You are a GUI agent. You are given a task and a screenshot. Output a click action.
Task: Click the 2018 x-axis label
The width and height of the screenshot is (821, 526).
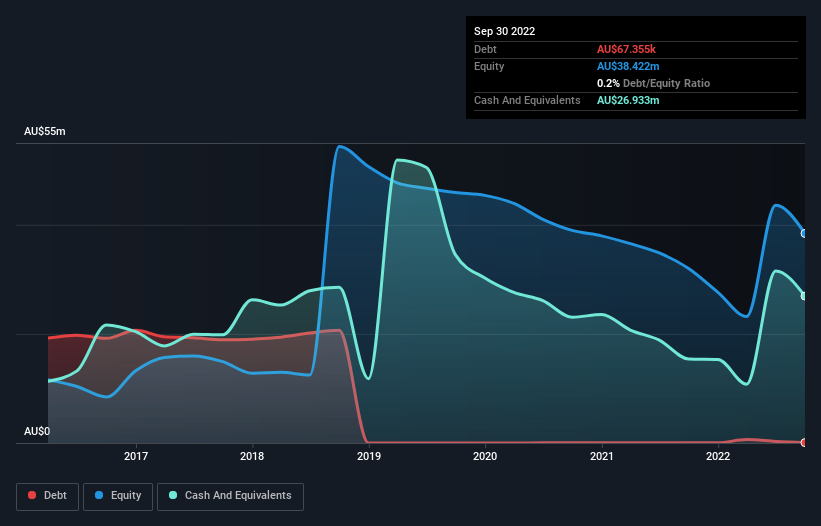252,456
